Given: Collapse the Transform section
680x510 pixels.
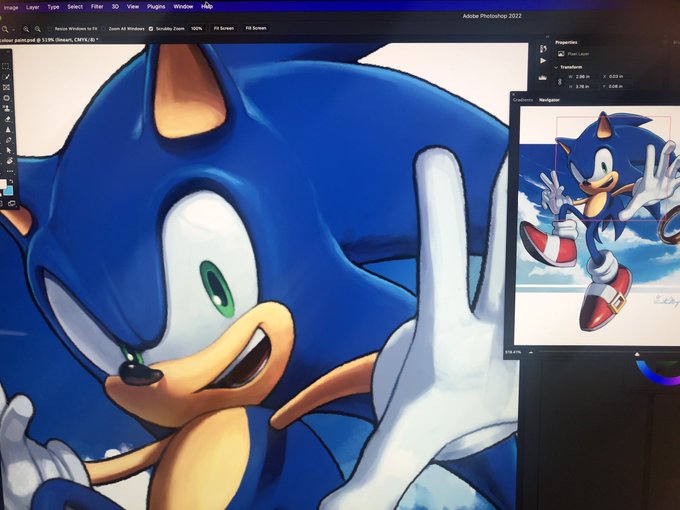Looking at the screenshot, I should [x=556, y=67].
